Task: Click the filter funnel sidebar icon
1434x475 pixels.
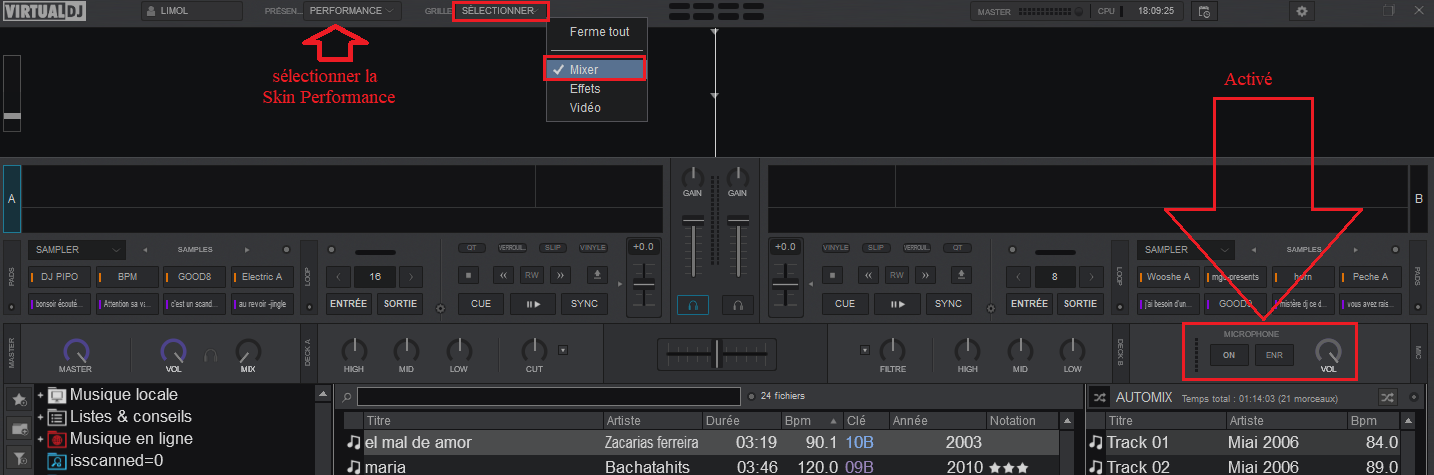Action: click(19, 459)
